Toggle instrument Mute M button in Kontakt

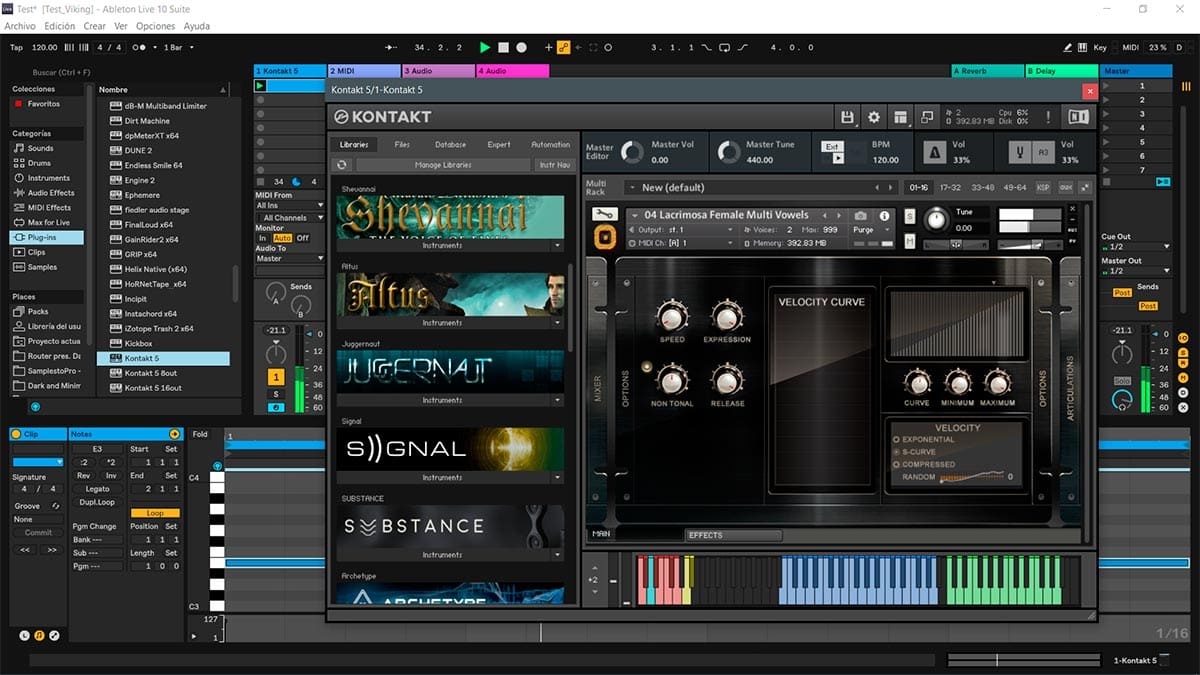pos(910,241)
